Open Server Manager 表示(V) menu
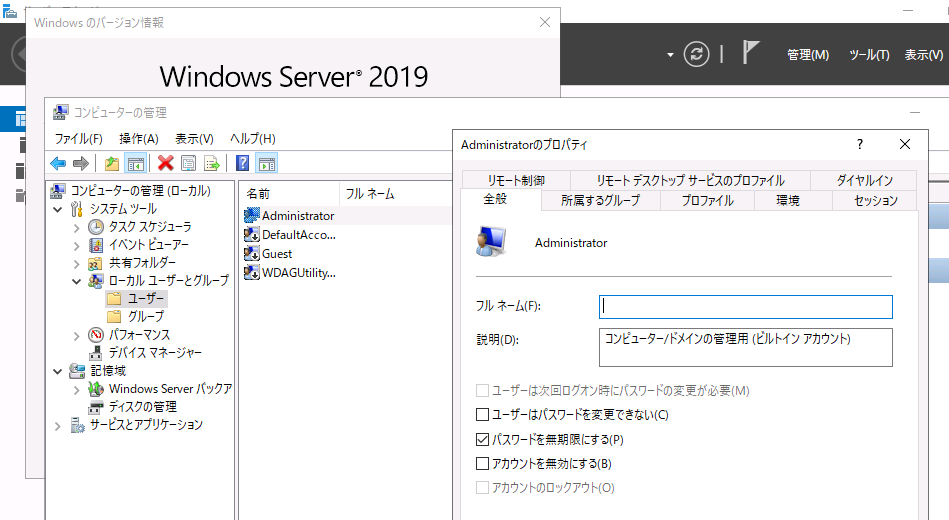 (924, 55)
